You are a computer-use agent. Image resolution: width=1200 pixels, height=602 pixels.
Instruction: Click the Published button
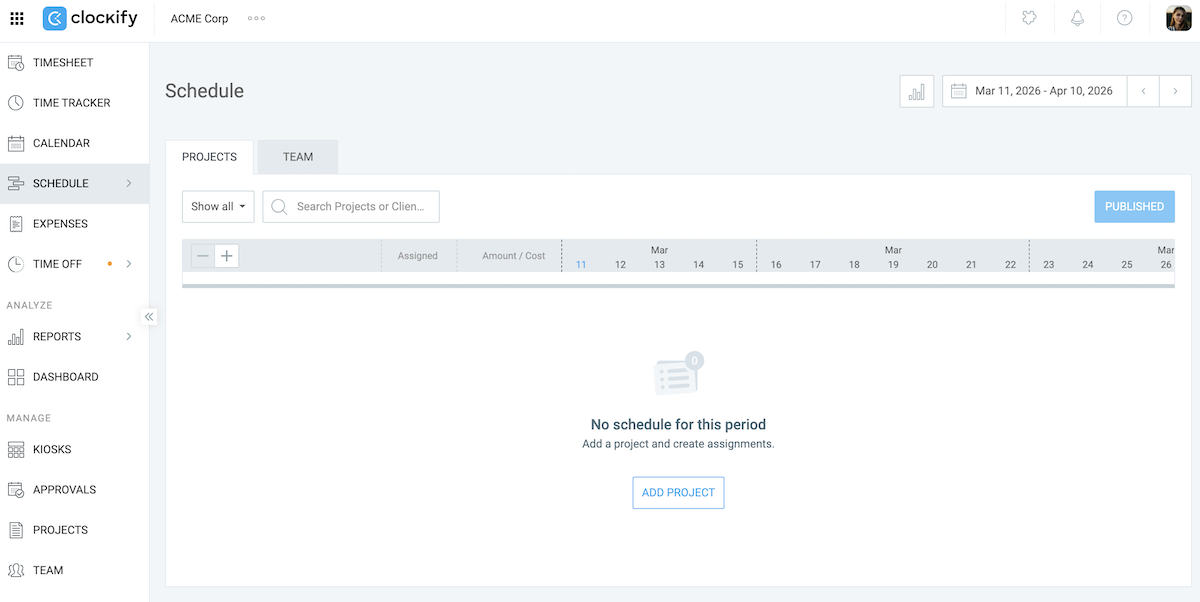(x=1134, y=206)
